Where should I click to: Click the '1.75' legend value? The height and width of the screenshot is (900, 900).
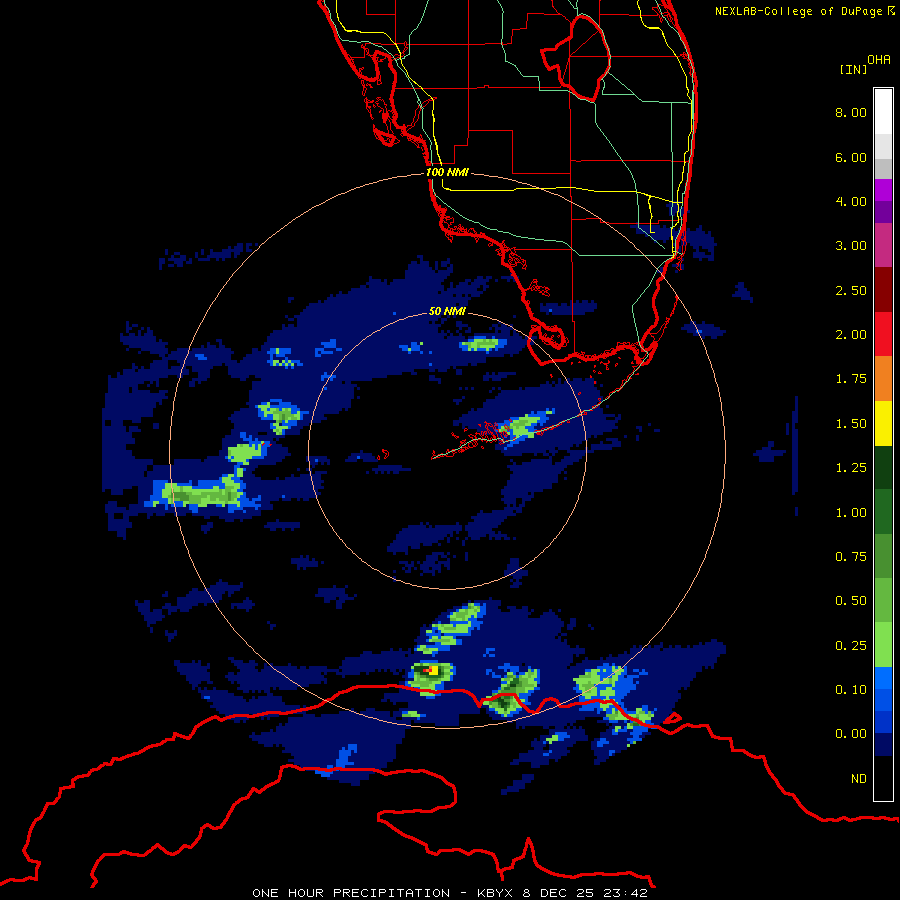pyautogui.click(x=851, y=379)
